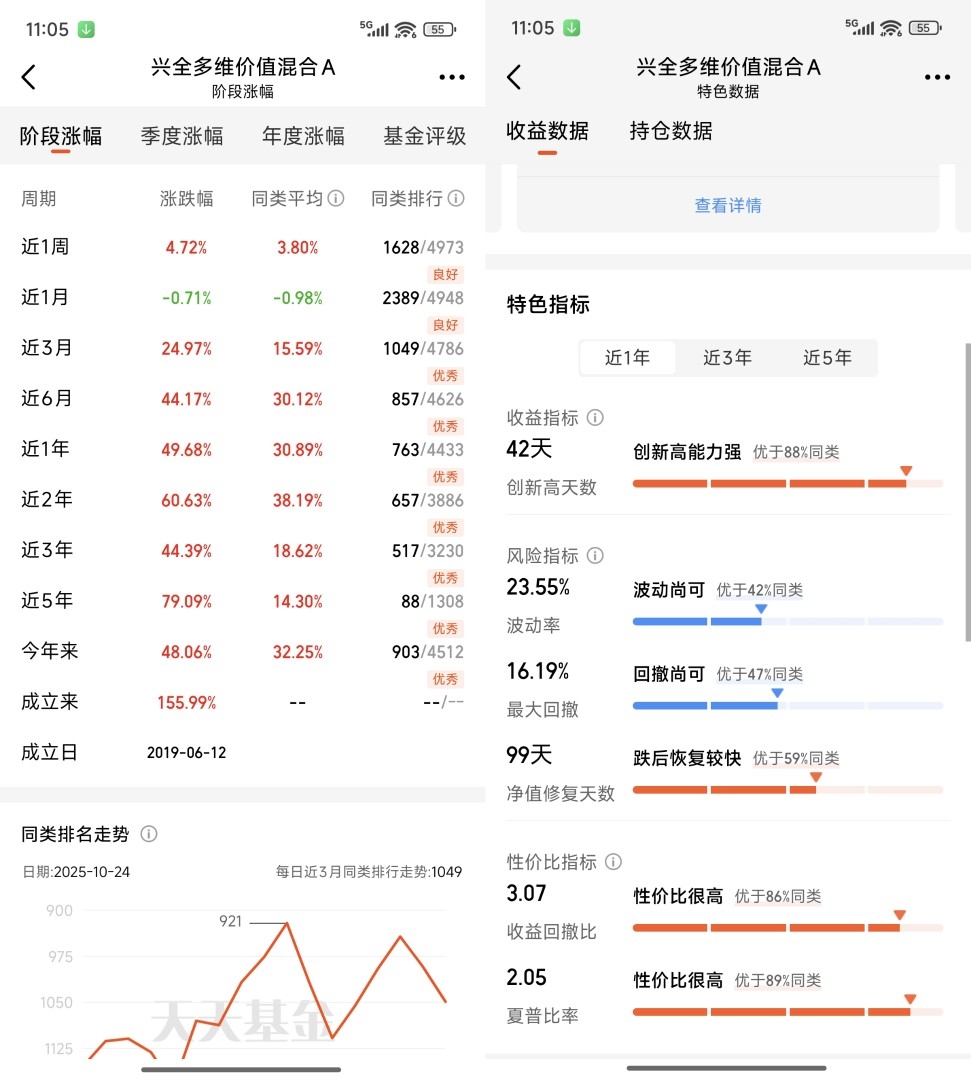Tap 近1年 change 49.68%
The width and height of the screenshot is (971, 1080).
point(186,450)
